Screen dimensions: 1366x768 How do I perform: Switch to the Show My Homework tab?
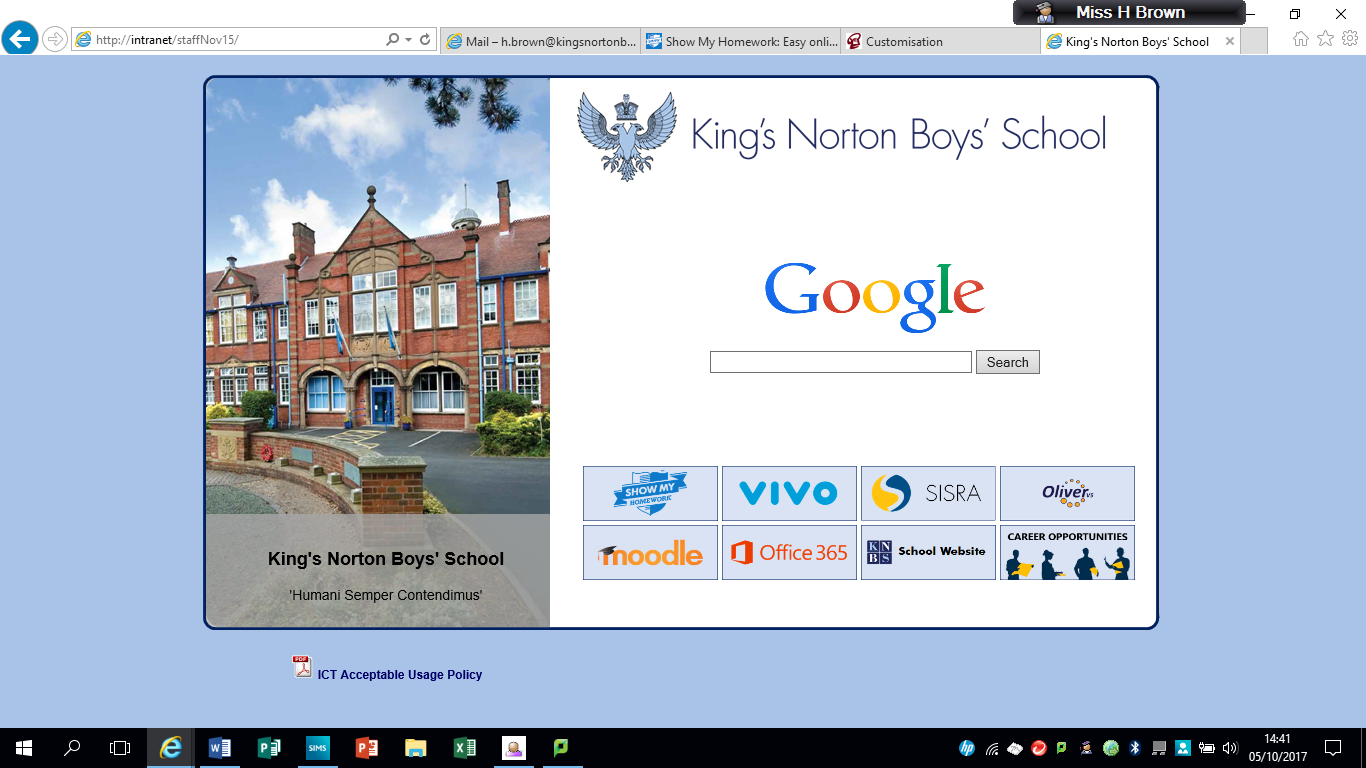(x=740, y=41)
